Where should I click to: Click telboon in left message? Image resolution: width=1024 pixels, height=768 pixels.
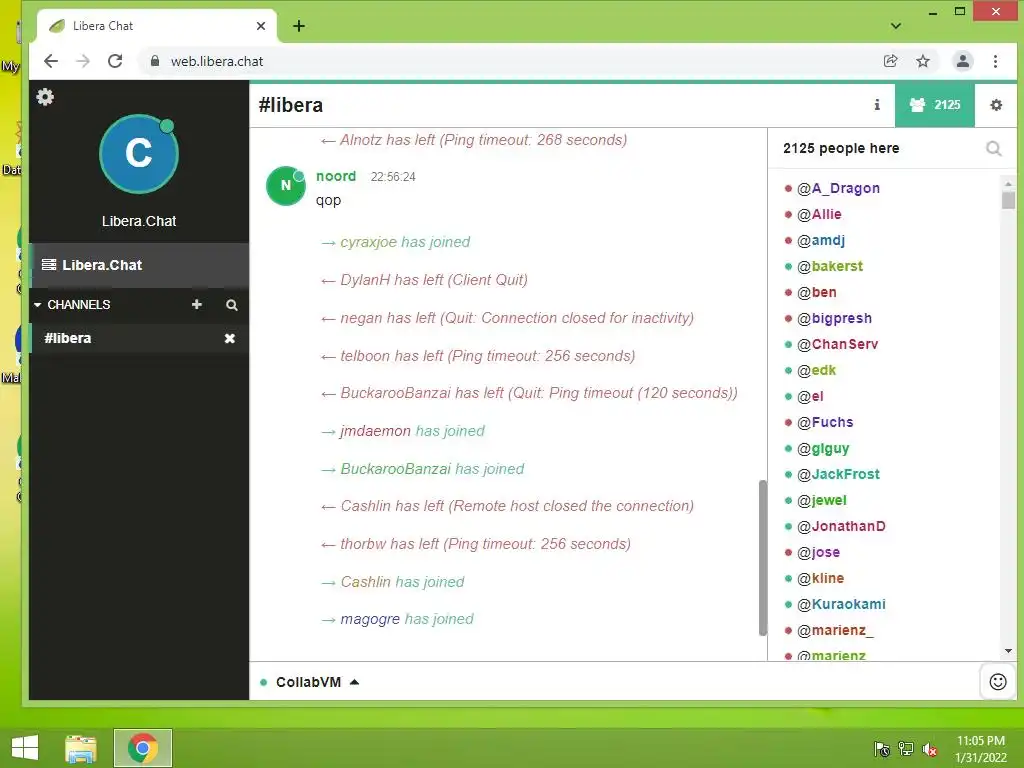(x=364, y=356)
